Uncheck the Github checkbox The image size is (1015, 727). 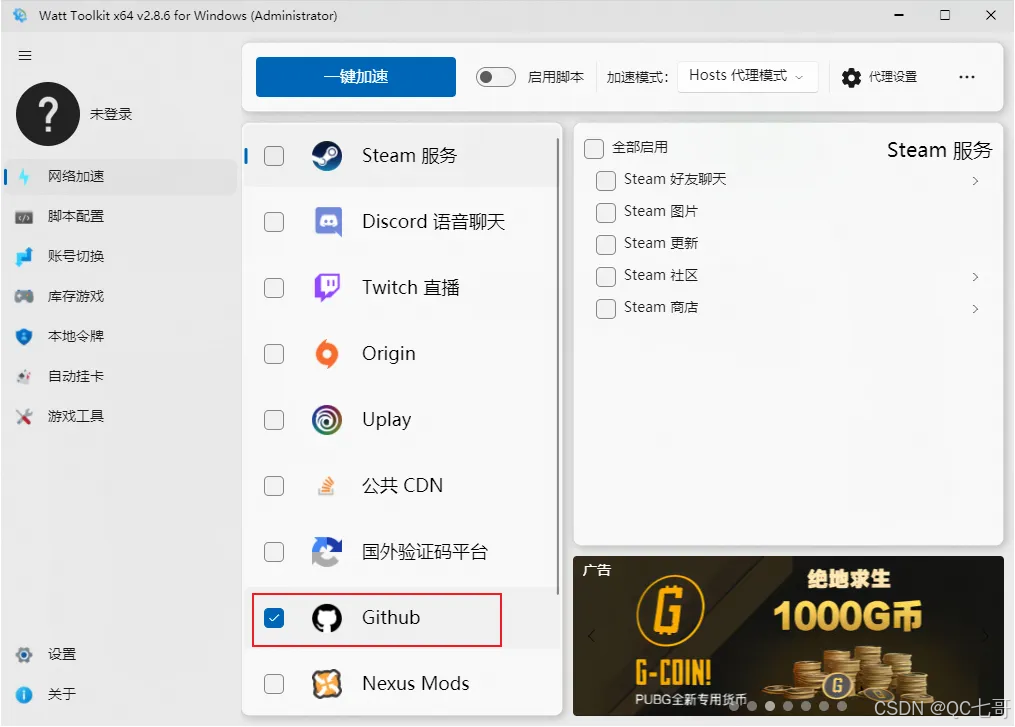[x=274, y=618]
